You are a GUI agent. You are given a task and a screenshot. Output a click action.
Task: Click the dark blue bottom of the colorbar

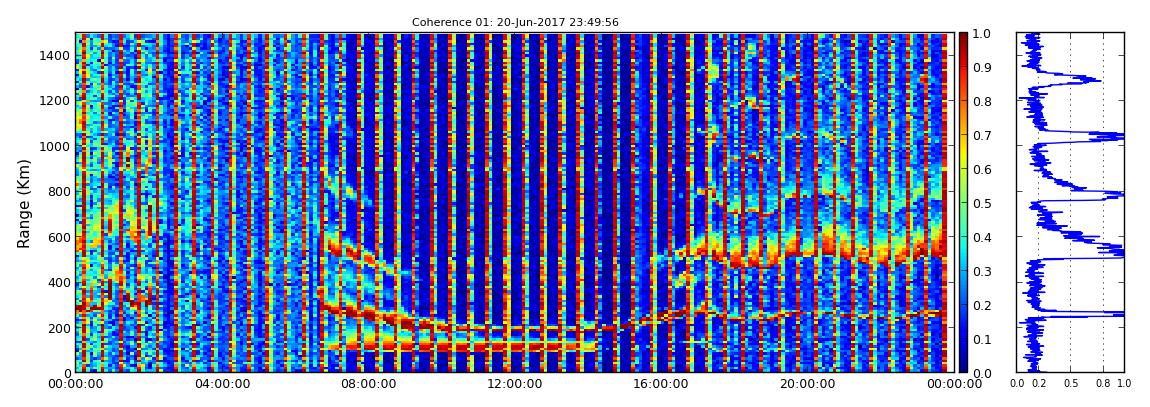point(964,366)
